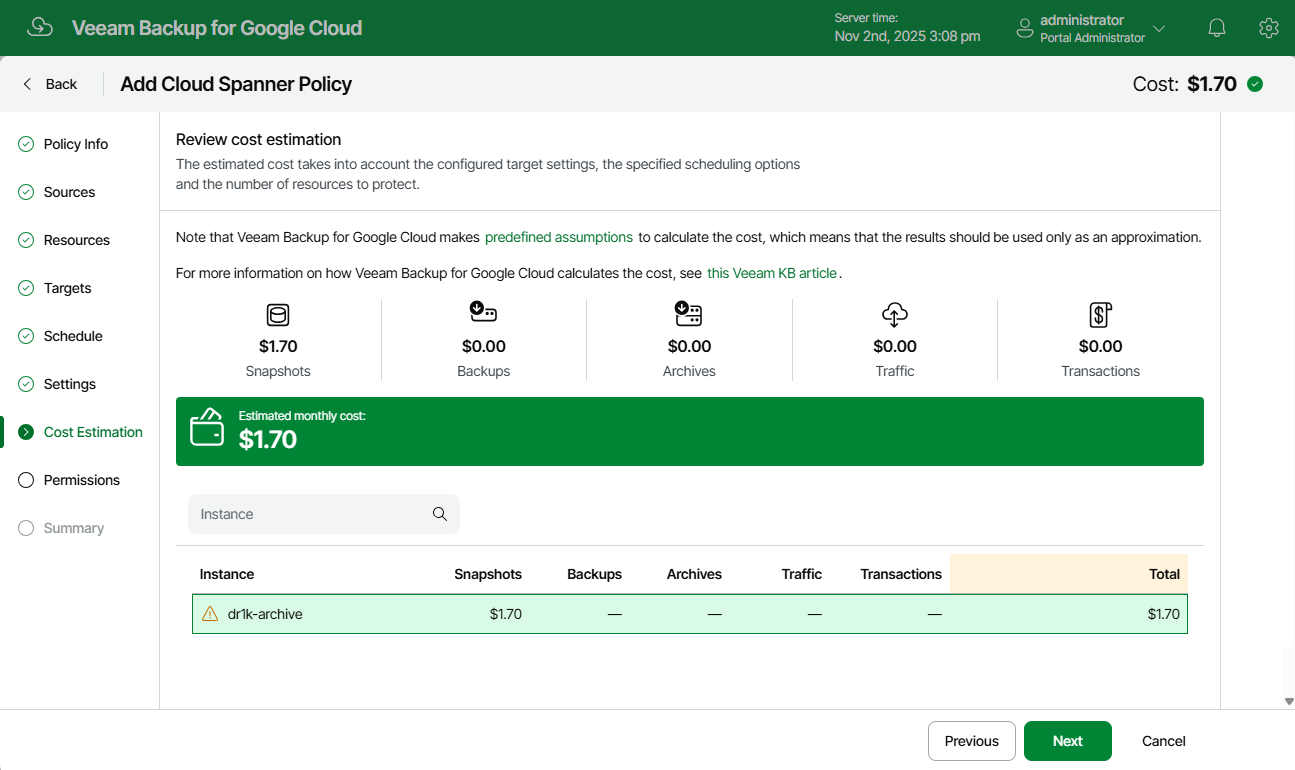Sort by the Snapshots column header
Viewport: 1295px width, 770px height.
(x=488, y=574)
